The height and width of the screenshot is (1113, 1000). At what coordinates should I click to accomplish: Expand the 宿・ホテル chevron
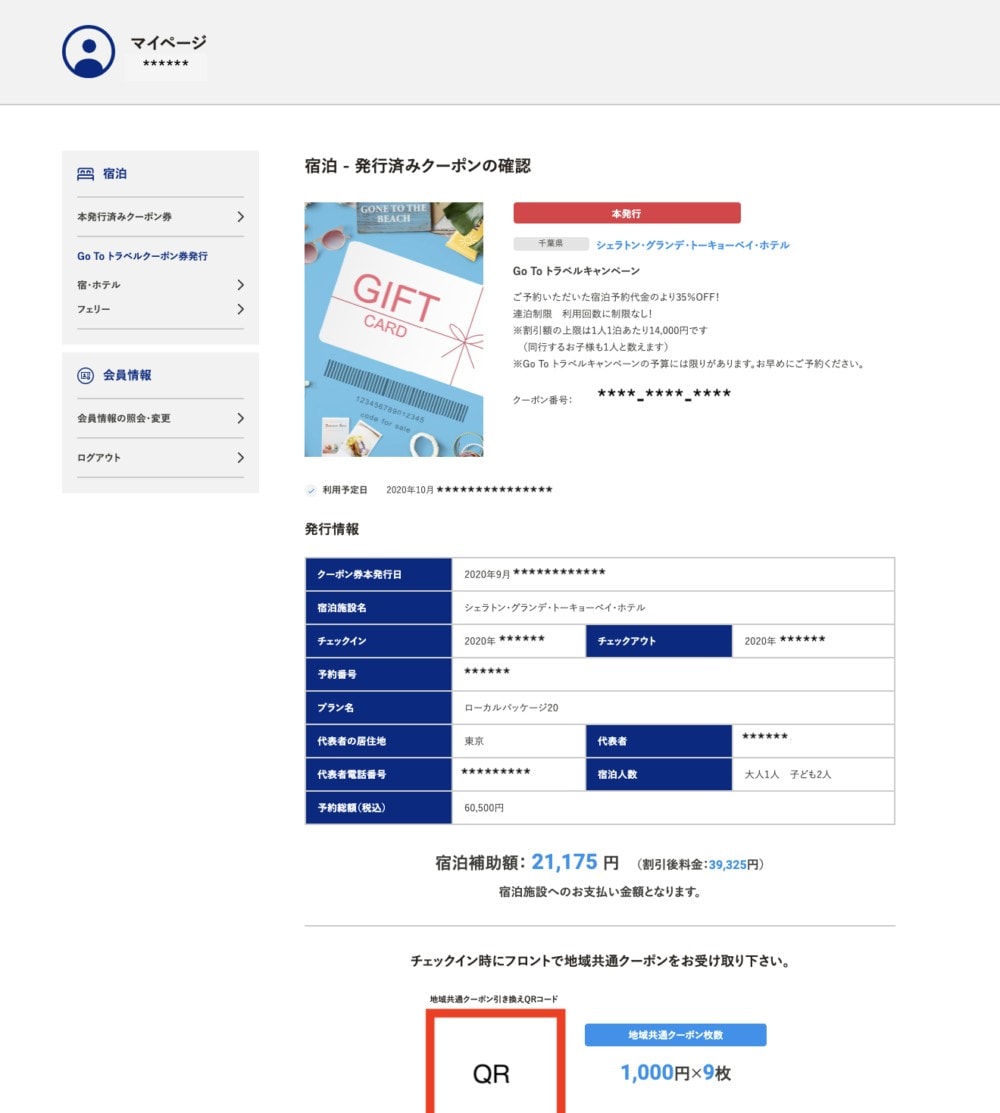click(x=240, y=285)
